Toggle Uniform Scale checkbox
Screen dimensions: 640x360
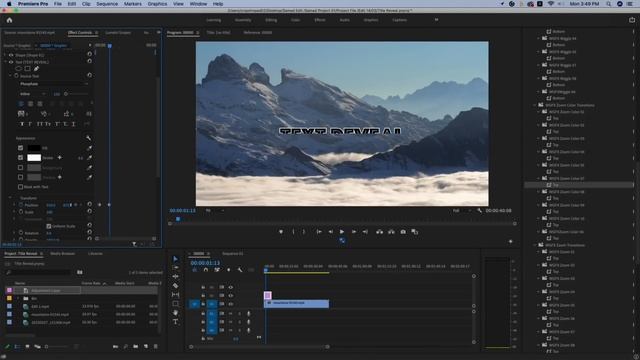49,226
